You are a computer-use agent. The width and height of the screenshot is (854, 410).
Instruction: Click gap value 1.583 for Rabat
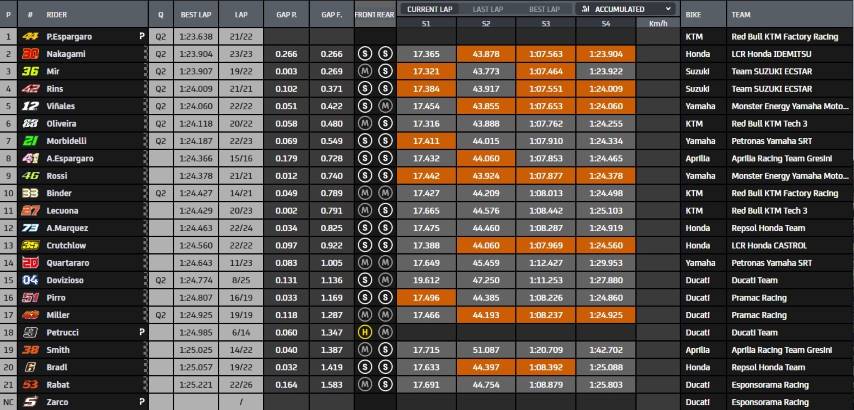click(x=332, y=385)
